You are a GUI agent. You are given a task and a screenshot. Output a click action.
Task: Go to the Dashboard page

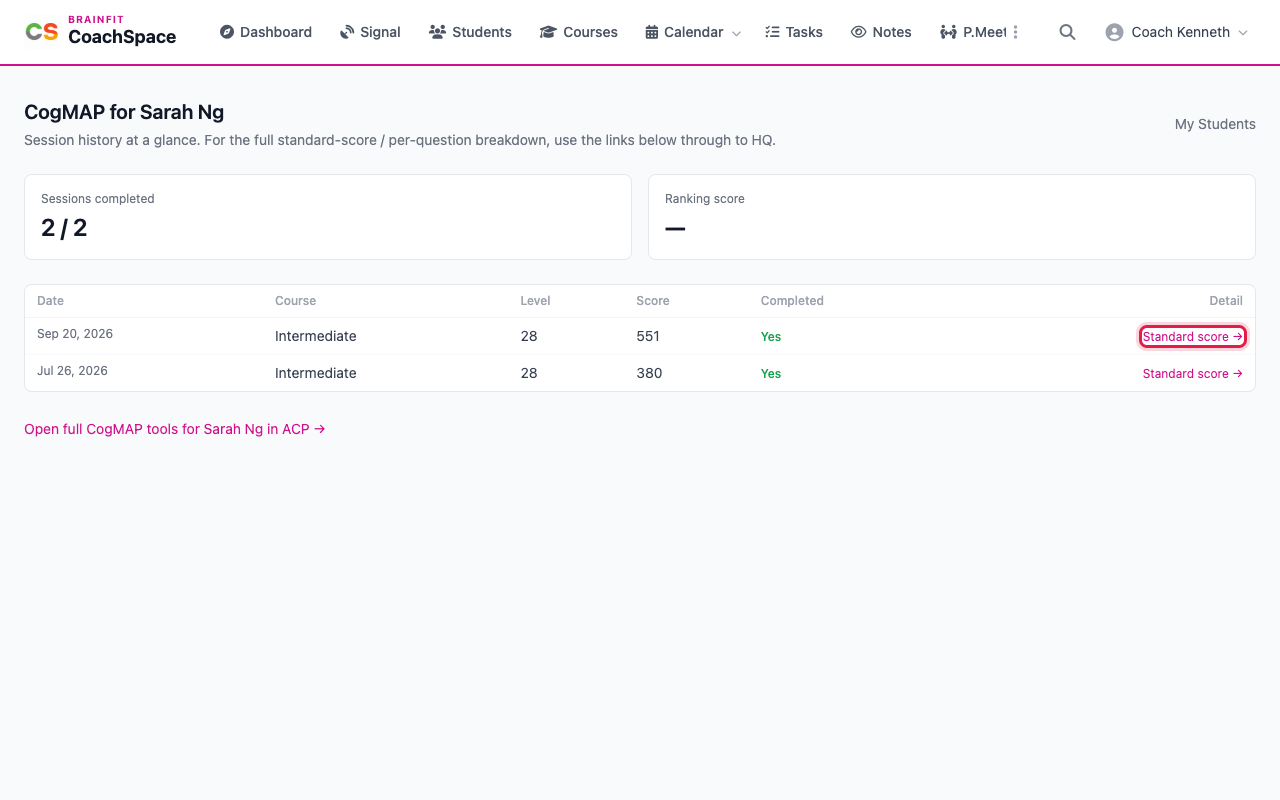pyautogui.click(x=266, y=32)
